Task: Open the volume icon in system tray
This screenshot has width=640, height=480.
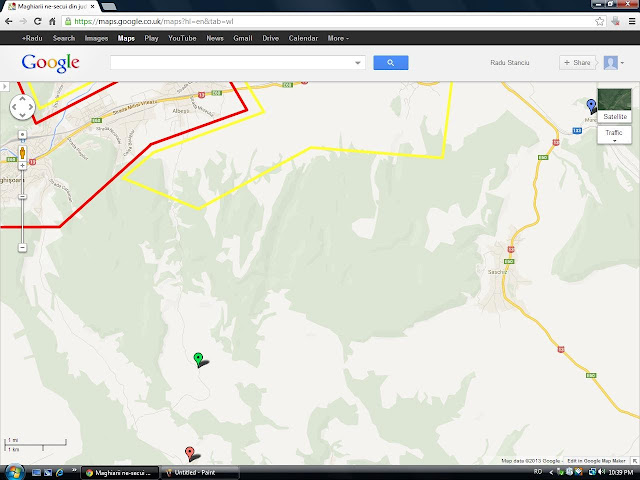Action: pyautogui.click(x=603, y=472)
